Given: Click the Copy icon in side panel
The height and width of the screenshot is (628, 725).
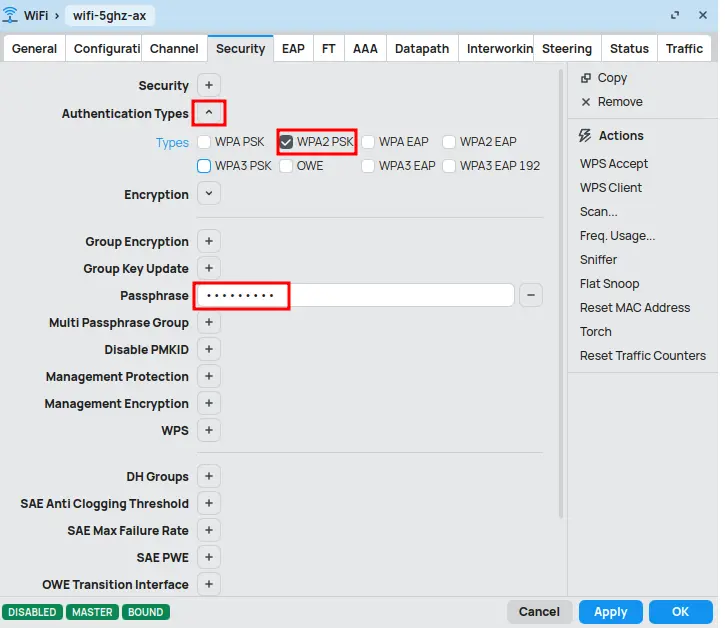Looking at the screenshot, I should click(586, 78).
